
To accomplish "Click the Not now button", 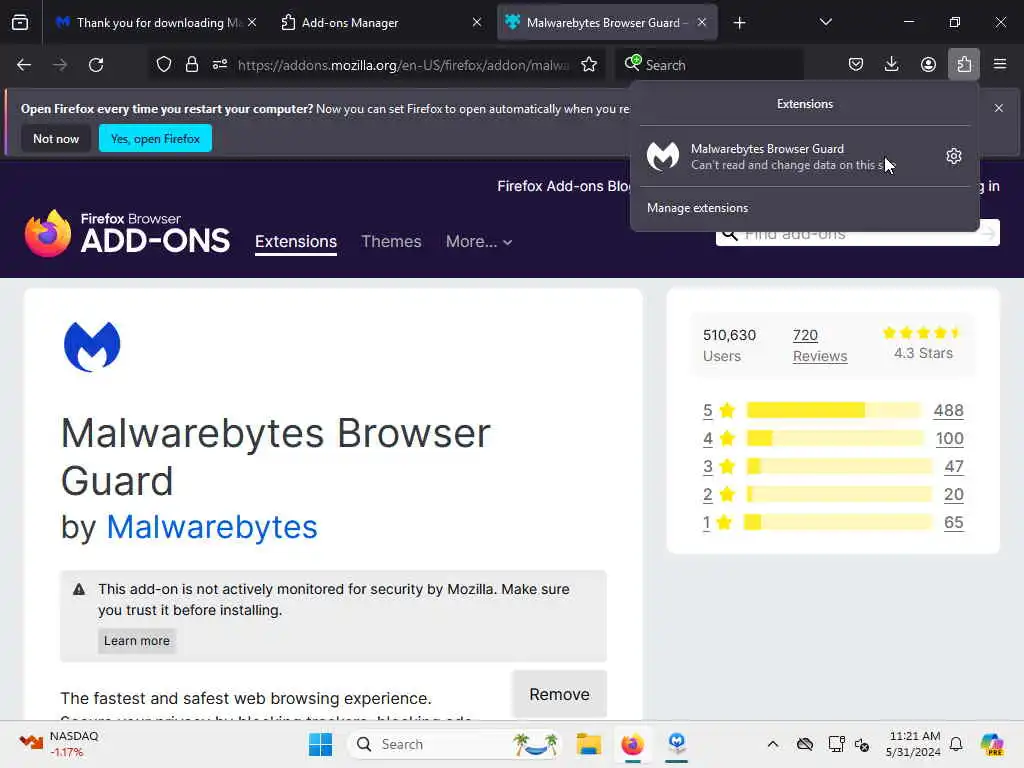I will (x=56, y=138).
